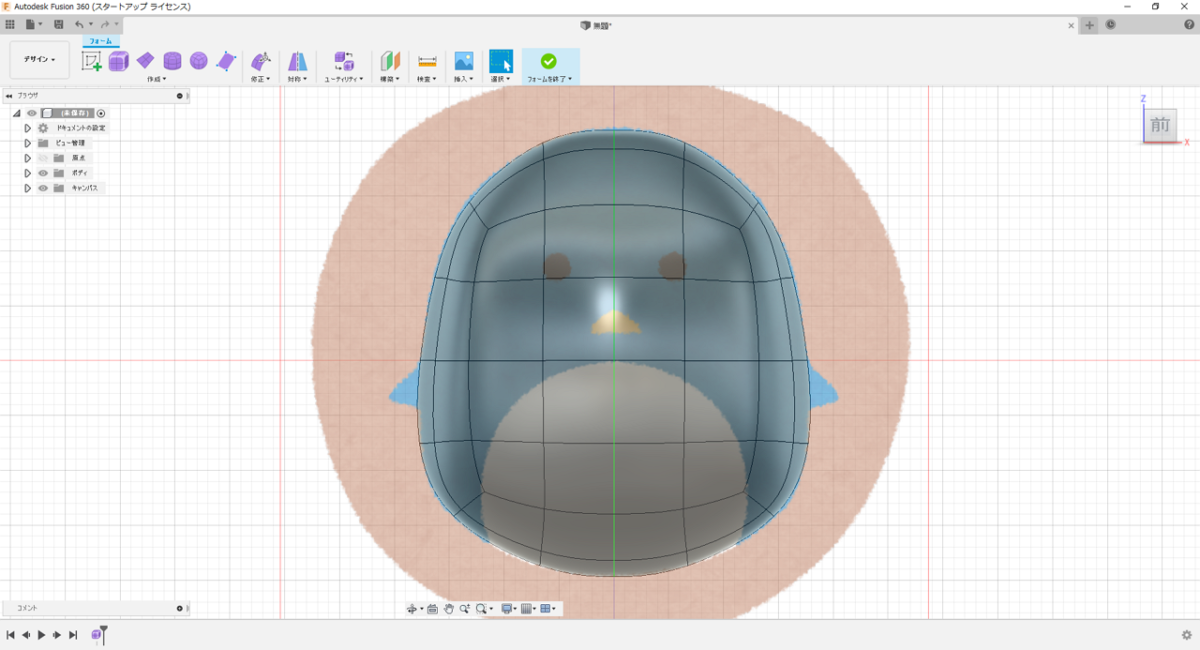Create a Cylinder form
This screenshot has height=650, width=1200.
point(172,61)
